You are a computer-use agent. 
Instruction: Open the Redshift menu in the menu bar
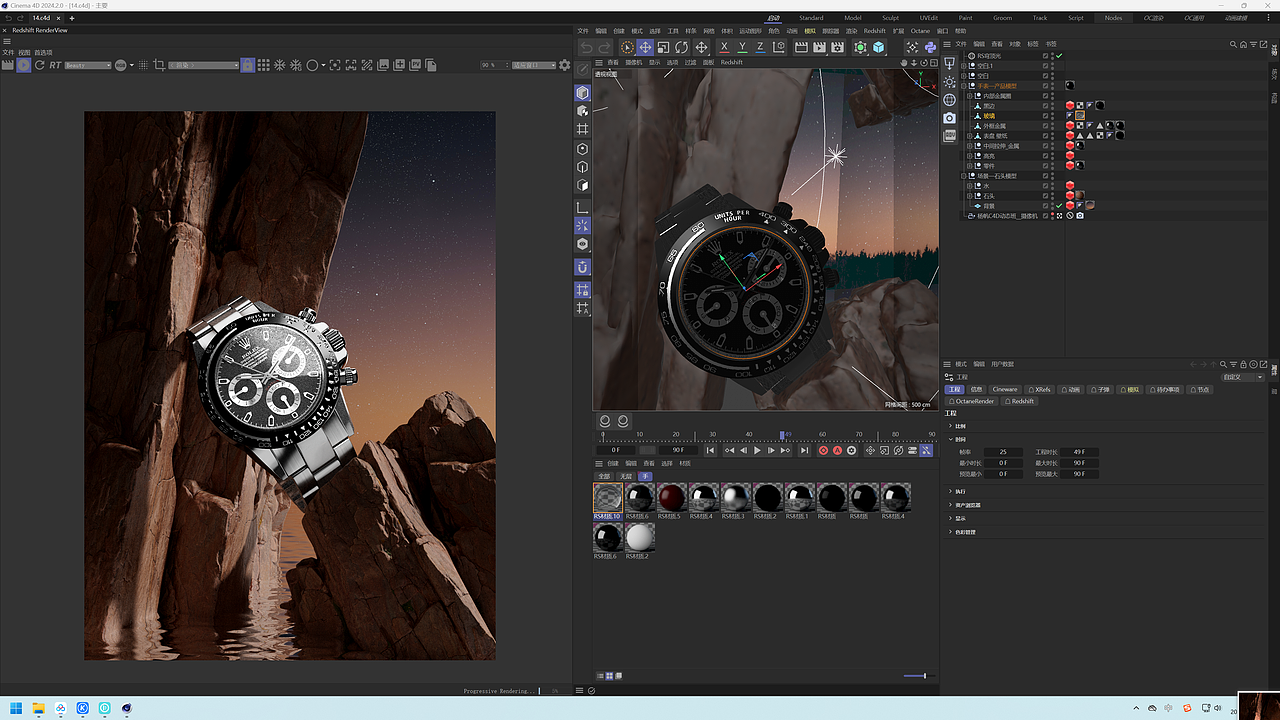click(x=875, y=31)
